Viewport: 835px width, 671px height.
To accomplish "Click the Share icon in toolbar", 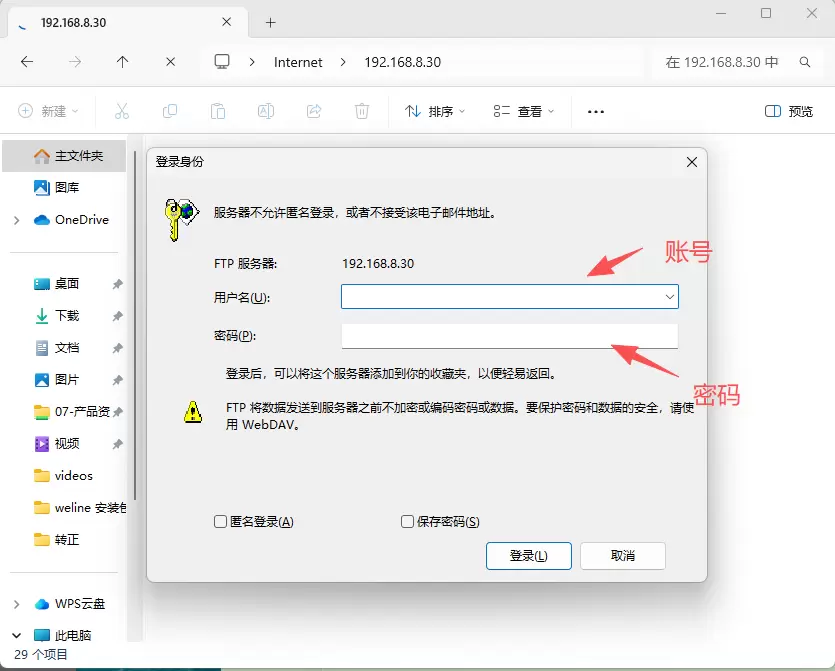I will (x=314, y=111).
